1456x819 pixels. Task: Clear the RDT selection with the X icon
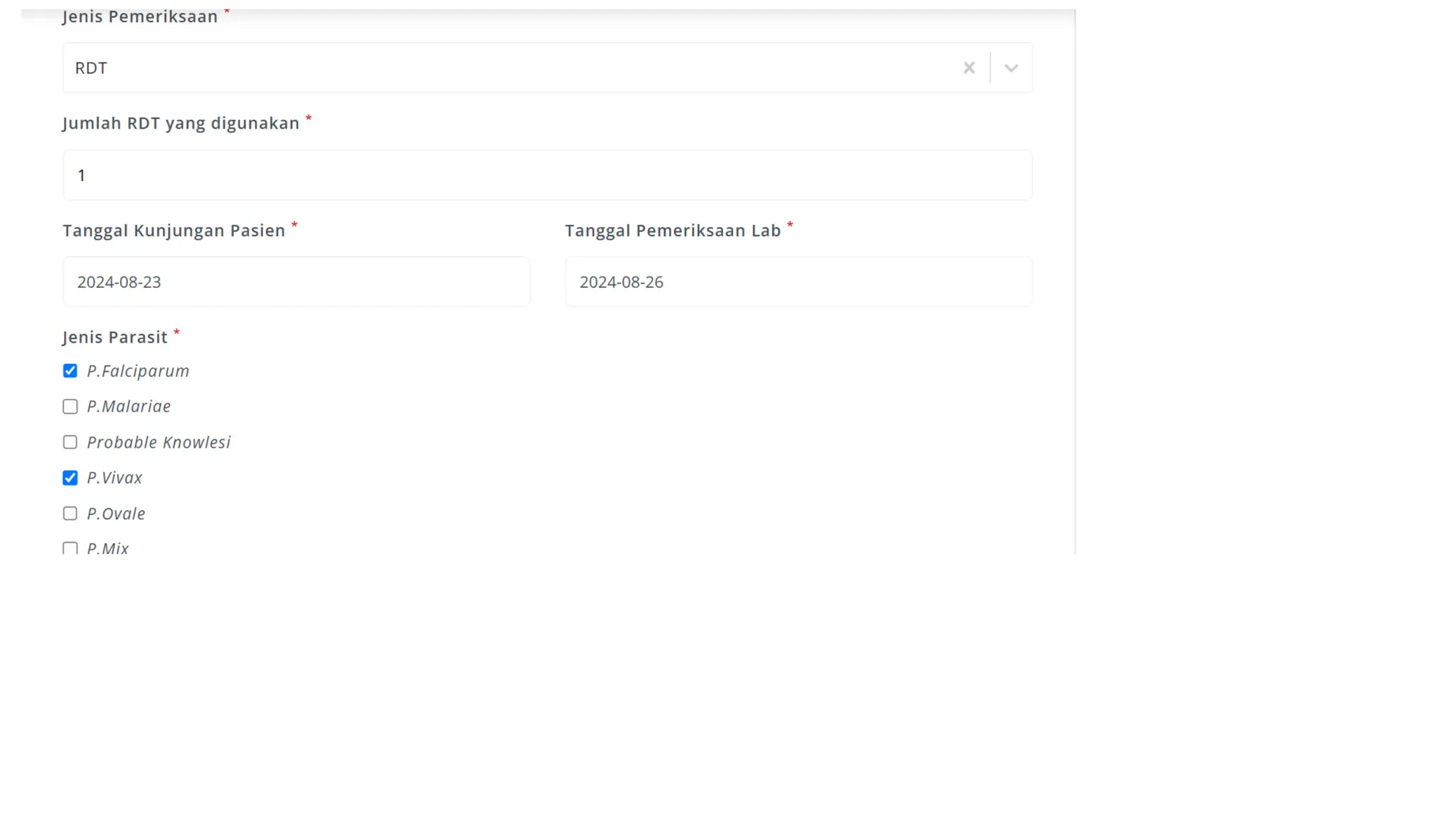click(x=968, y=68)
